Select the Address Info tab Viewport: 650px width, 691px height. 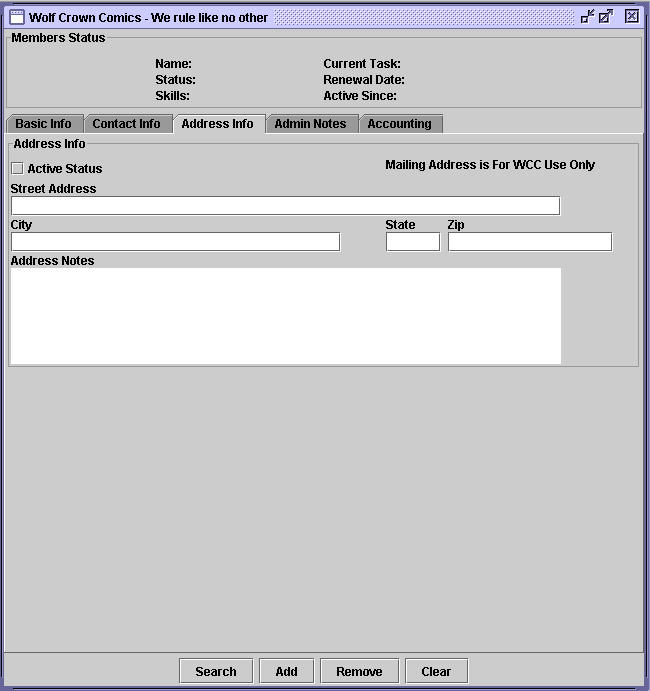(x=218, y=124)
